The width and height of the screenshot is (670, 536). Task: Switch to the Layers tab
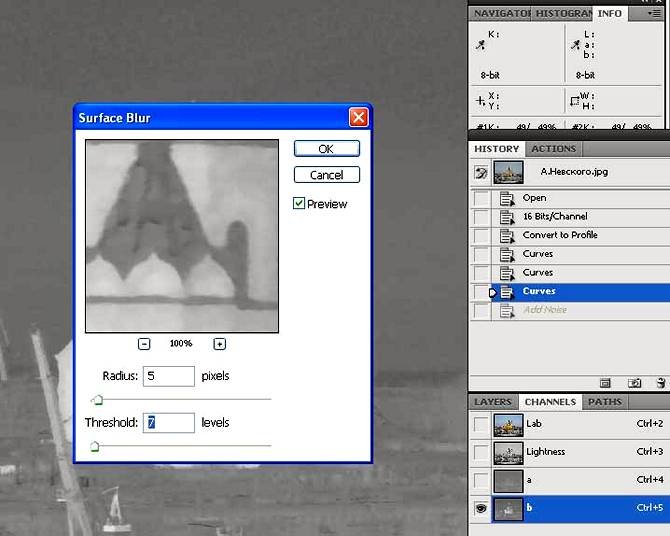click(x=493, y=402)
